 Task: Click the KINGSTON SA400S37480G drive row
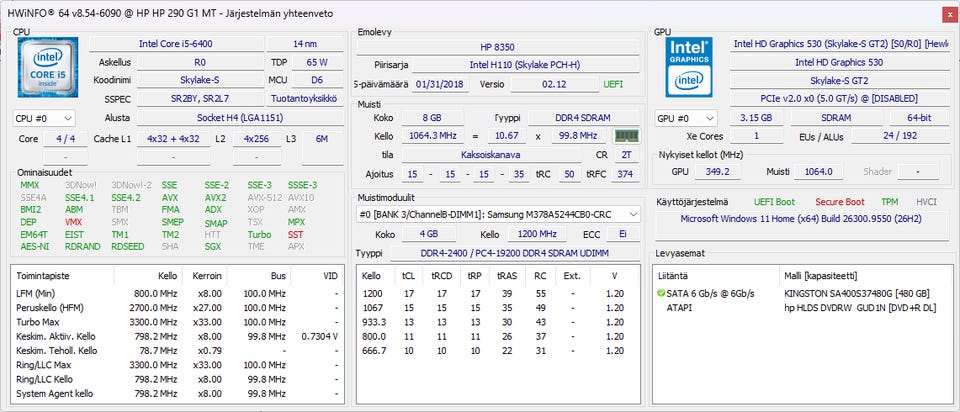coord(803,293)
